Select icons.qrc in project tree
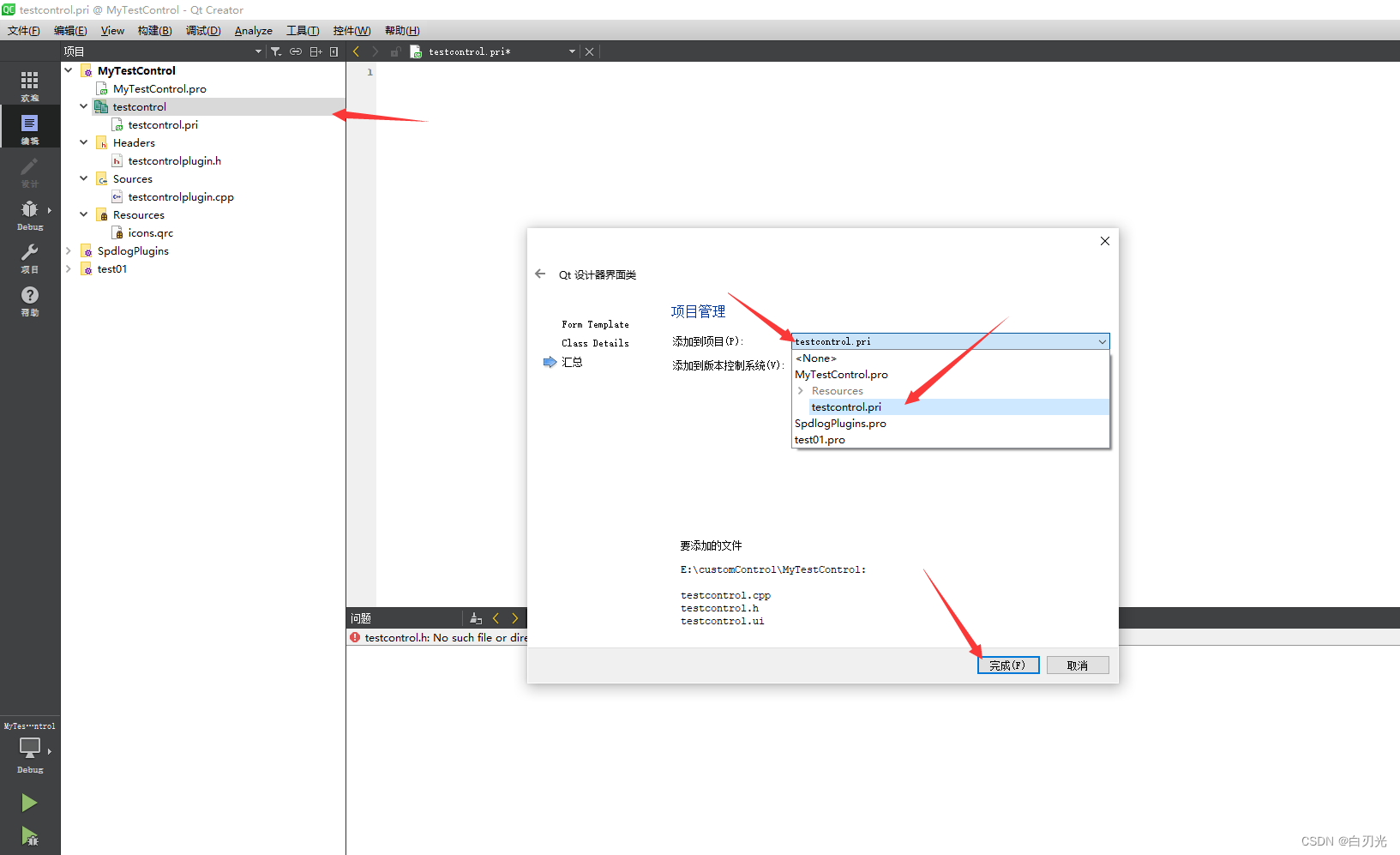 [x=151, y=232]
